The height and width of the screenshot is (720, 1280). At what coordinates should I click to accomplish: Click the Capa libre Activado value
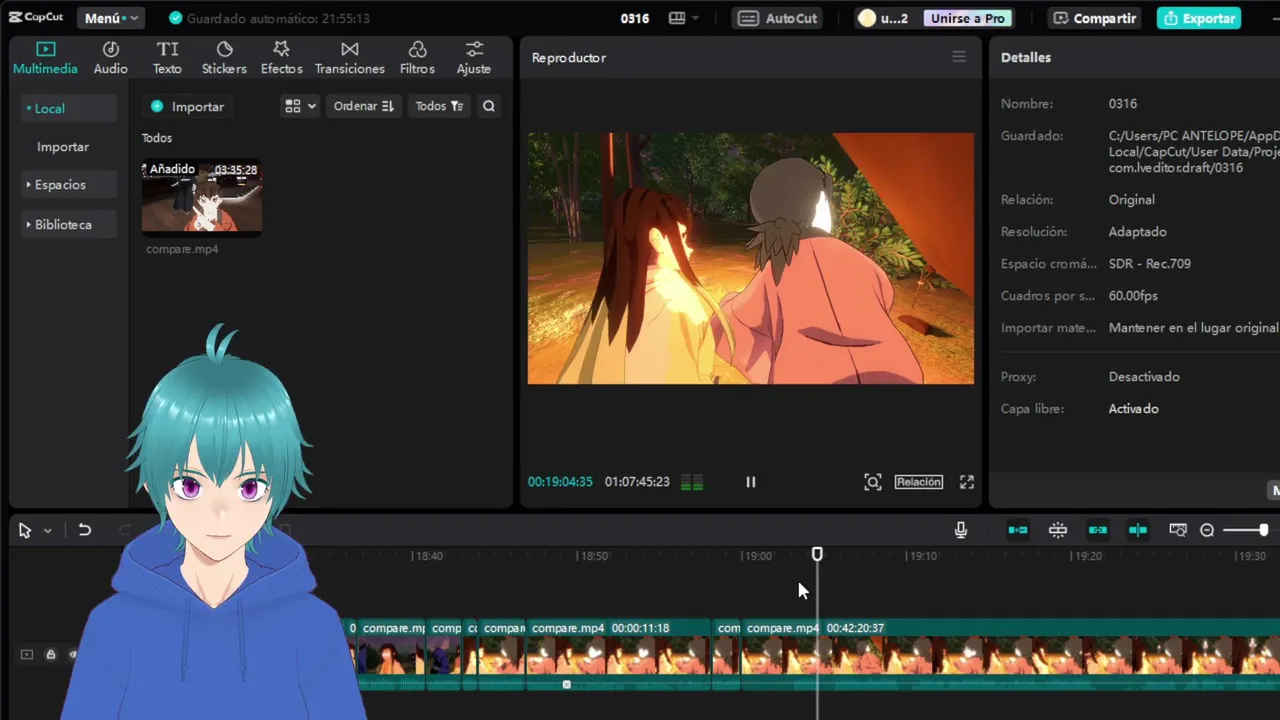tap(1134, 409)
